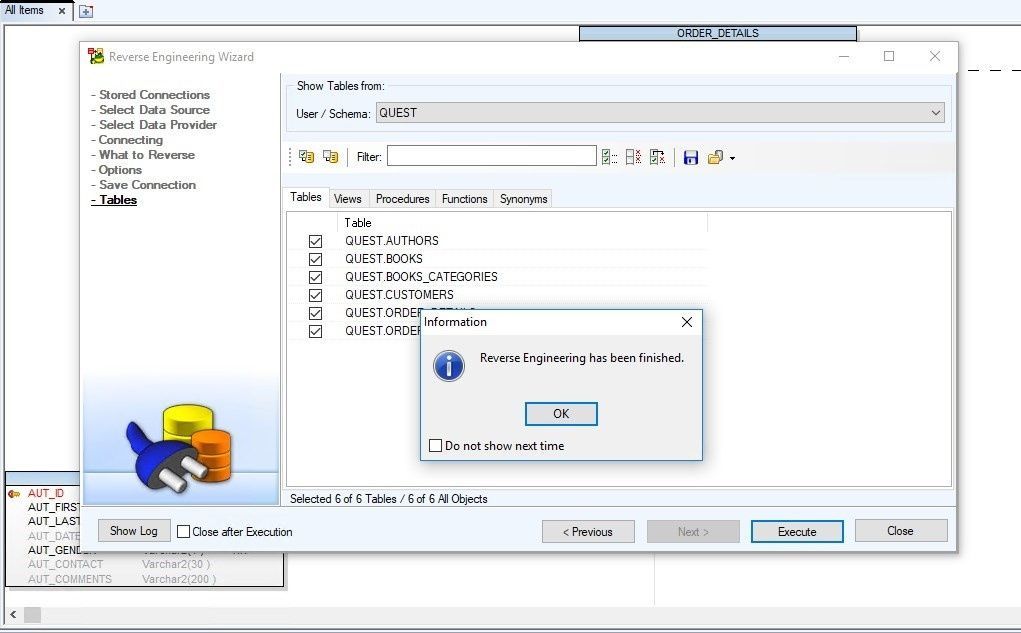
Task: Close the All Items tab
Action: coord(62,11)
